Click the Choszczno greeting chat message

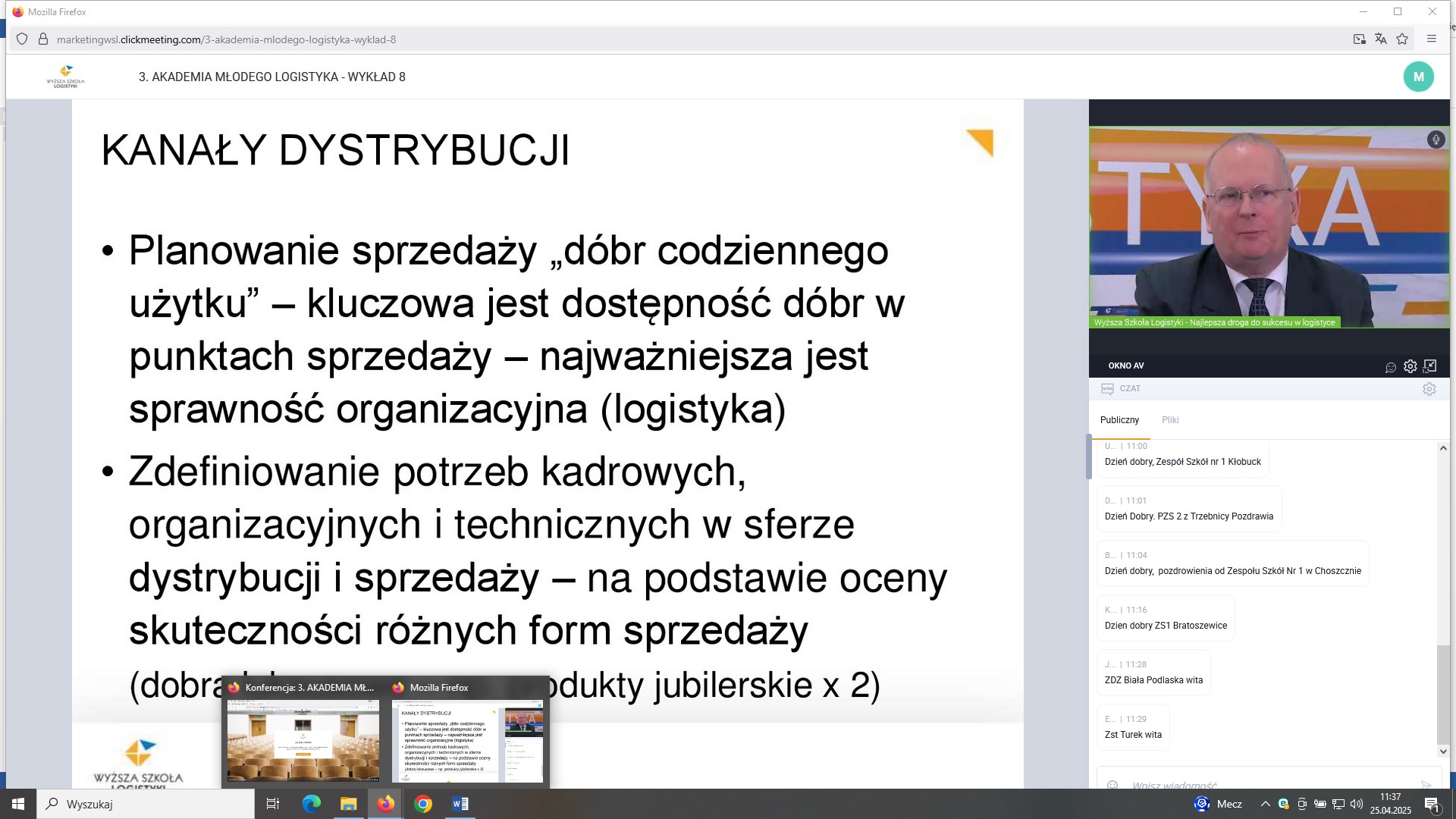point(1232,571)
